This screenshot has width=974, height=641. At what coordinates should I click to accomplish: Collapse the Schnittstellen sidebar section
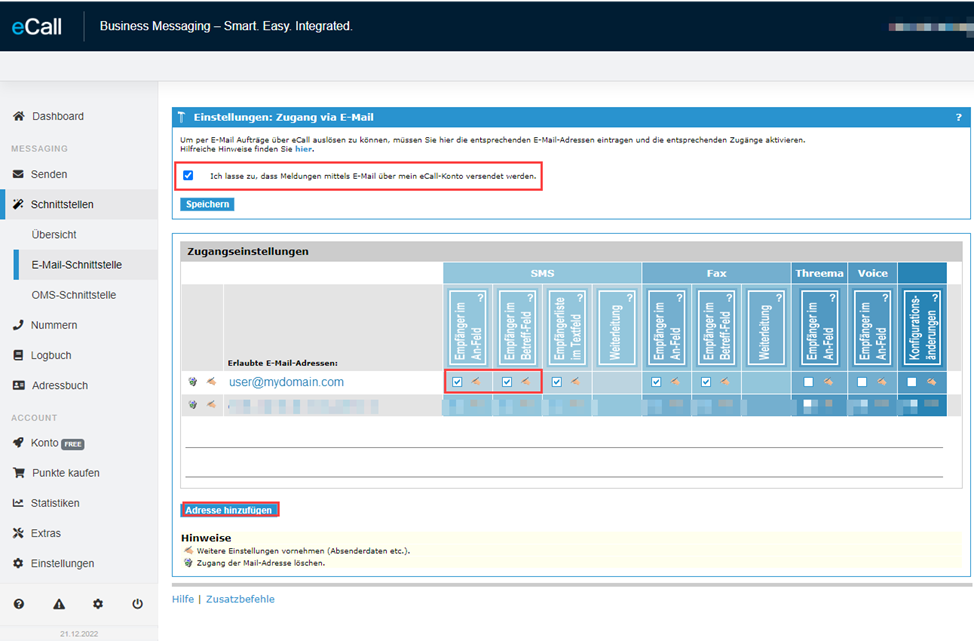click(x=62, y=204)
